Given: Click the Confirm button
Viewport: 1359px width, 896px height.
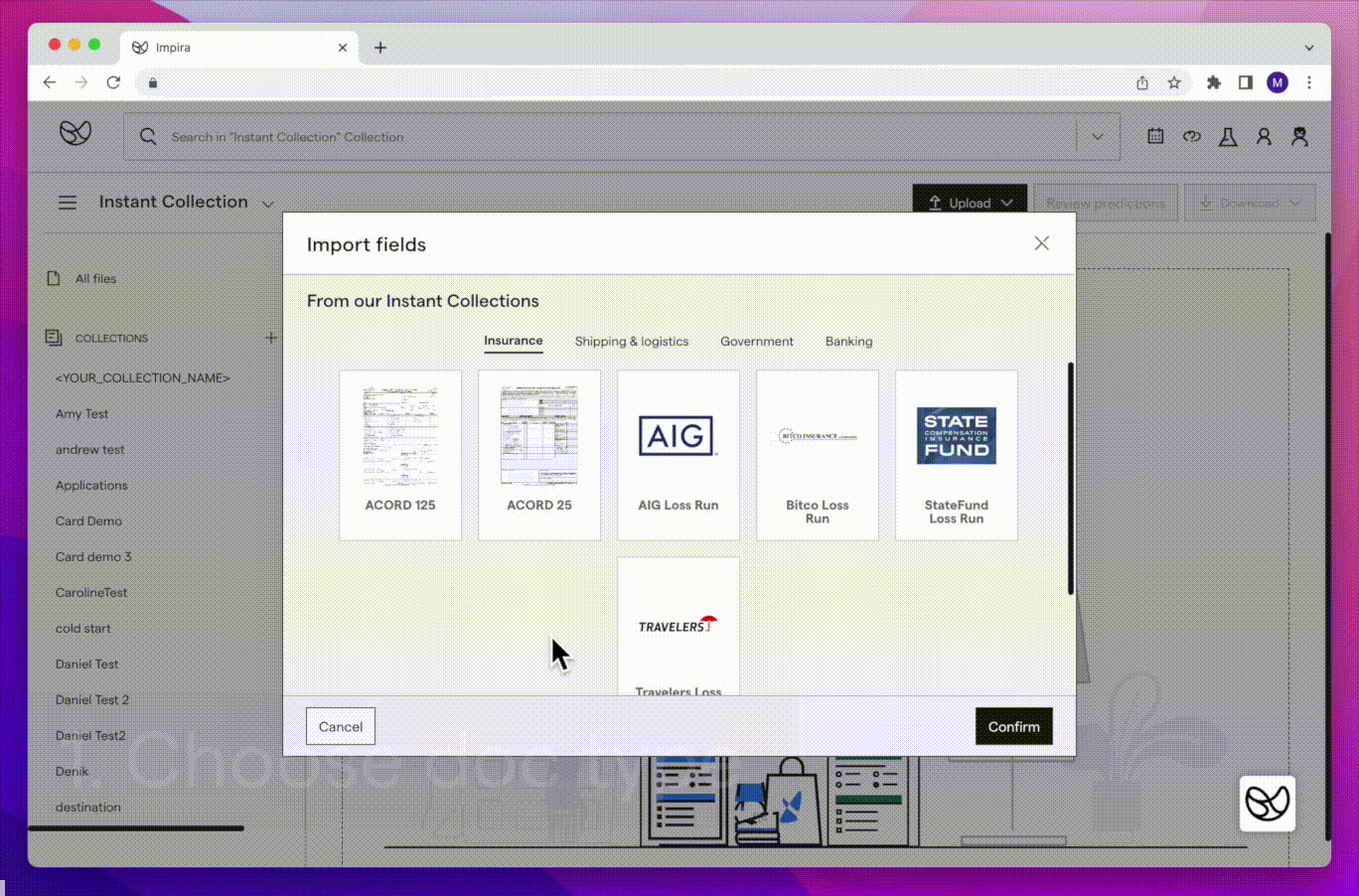Looking at the screenshot, I should 1014,726.
